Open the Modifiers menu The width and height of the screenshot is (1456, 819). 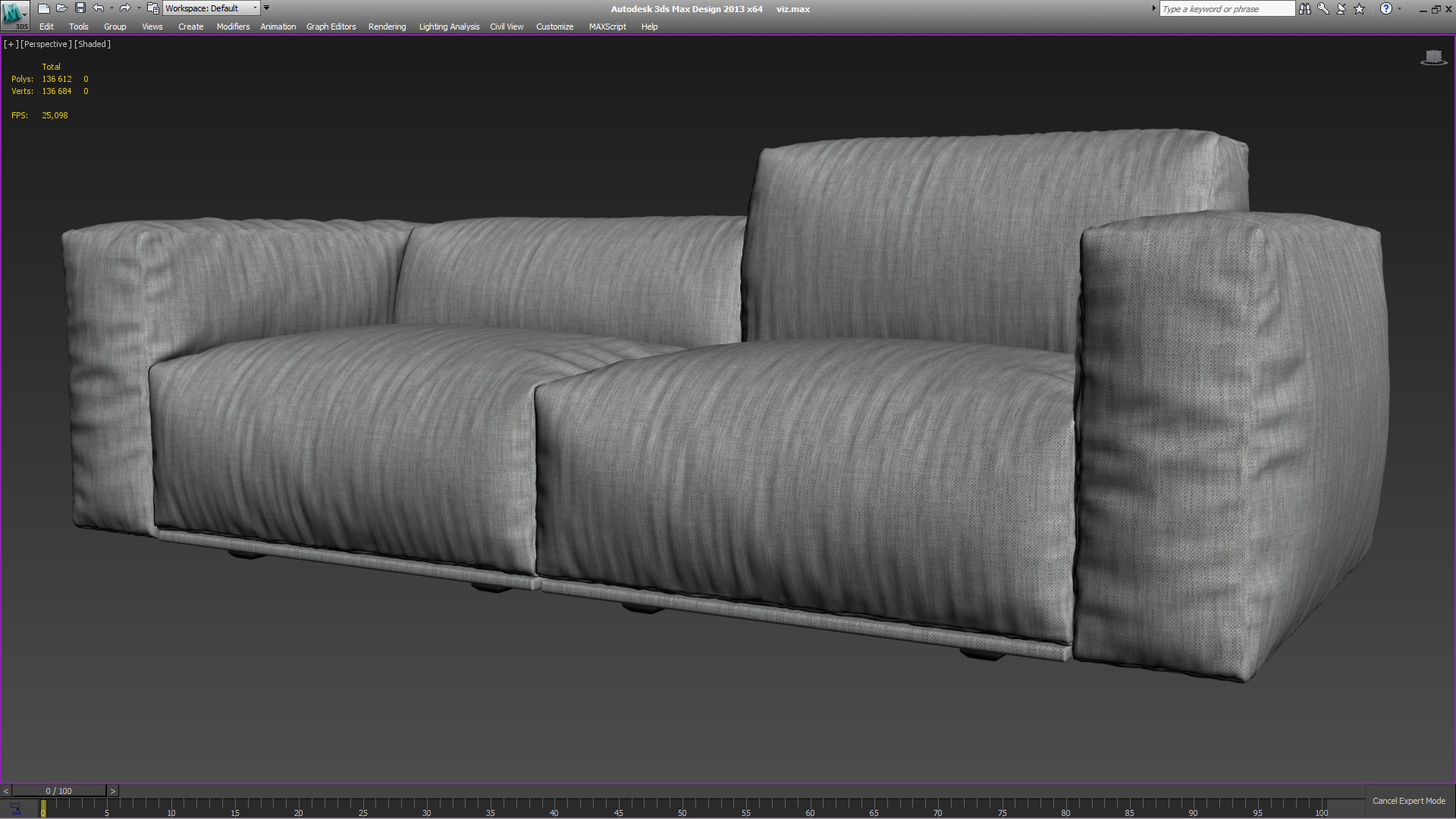click(233, 27)
